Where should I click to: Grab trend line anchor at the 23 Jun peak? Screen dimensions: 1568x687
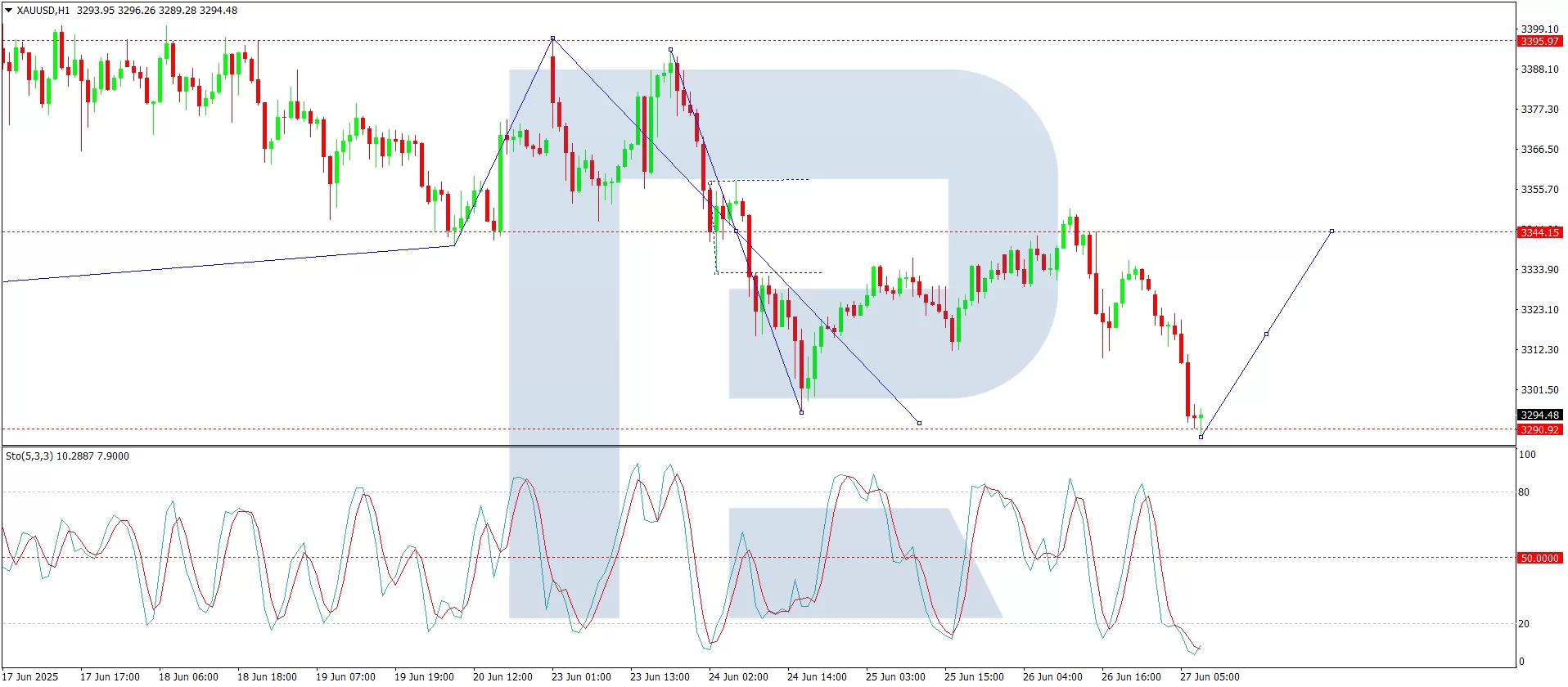click(x=553, y=38)
